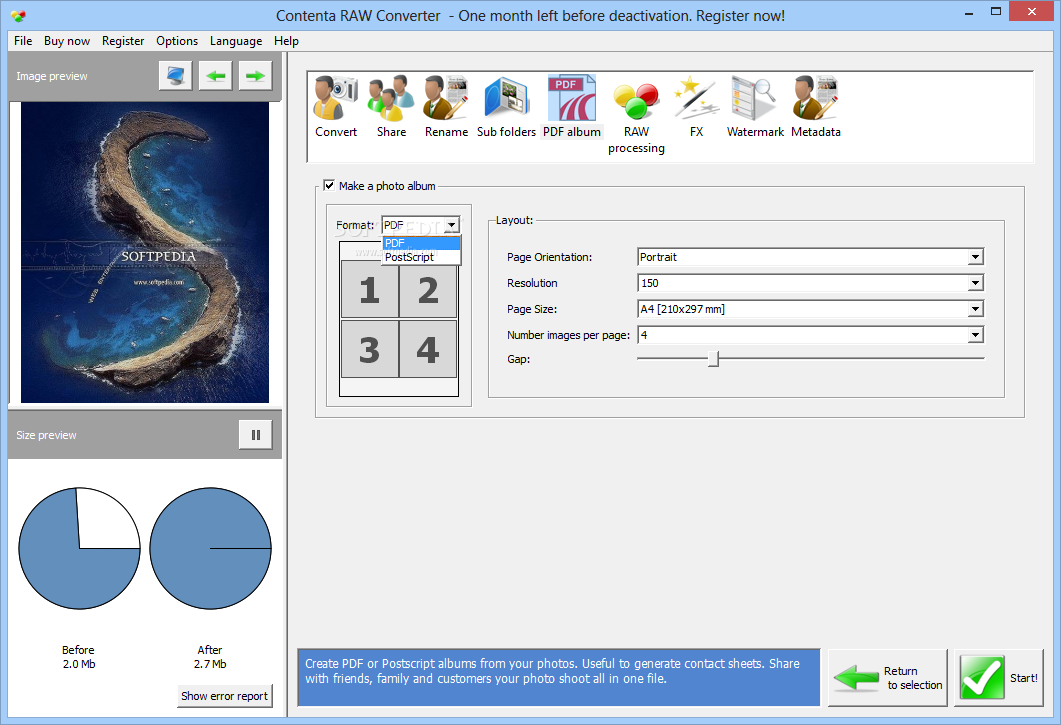1061x725 pixels.
Task: Open the Buy now menu
Action: [x=67, y=41]
